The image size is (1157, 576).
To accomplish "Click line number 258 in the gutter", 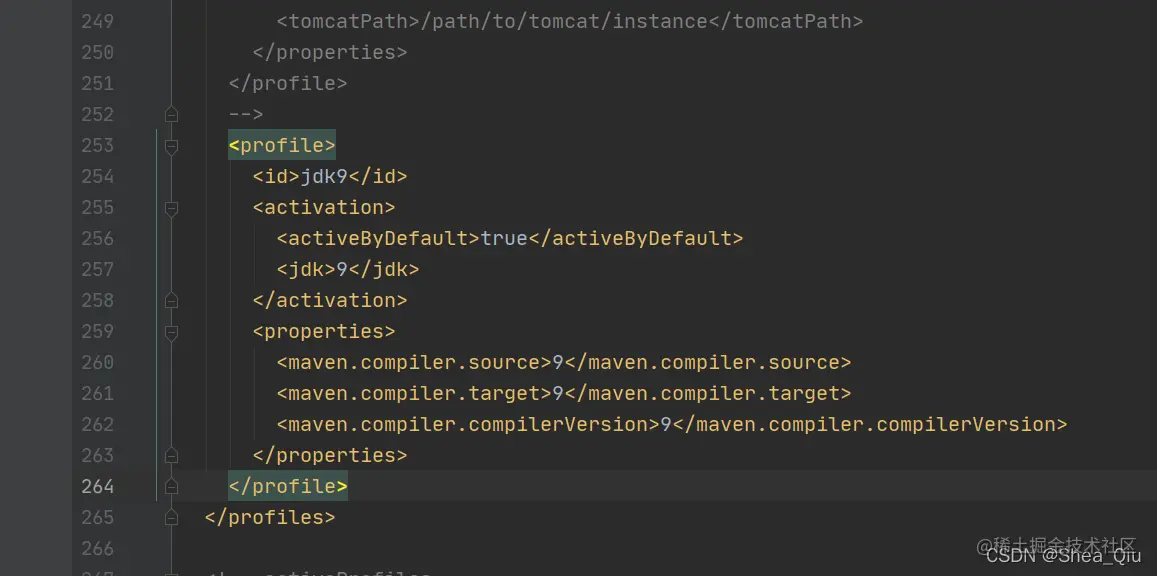I will (97, 301).
